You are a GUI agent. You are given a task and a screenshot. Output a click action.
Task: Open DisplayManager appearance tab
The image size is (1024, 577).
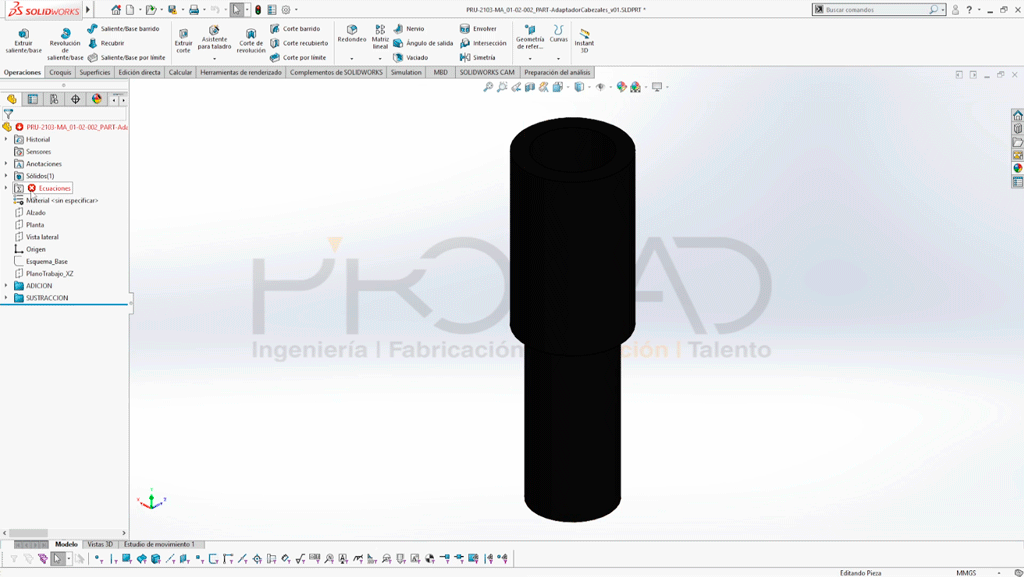coord(97,99)
